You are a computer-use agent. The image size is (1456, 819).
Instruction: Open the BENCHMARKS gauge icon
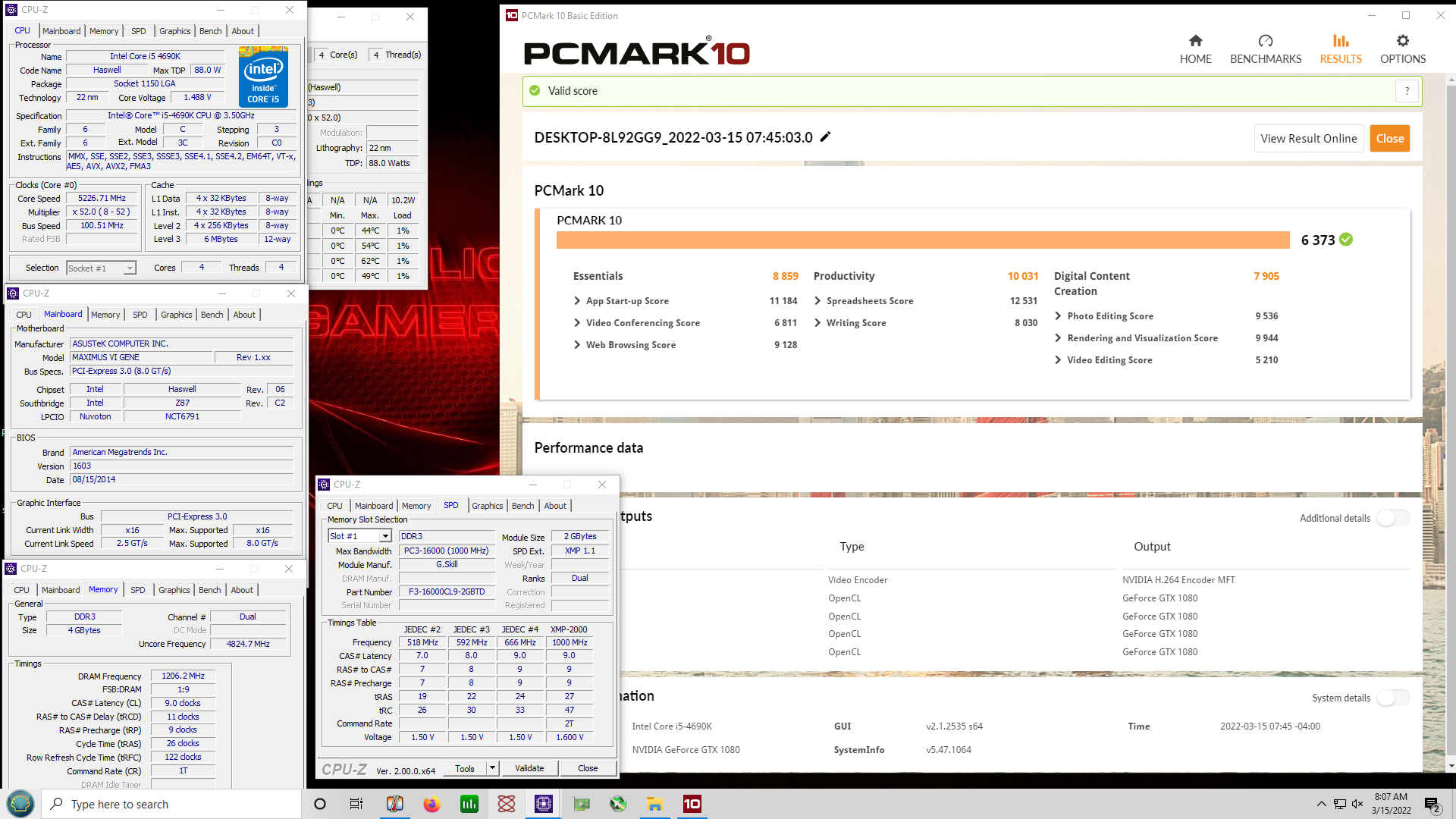[x=1266, y=41]
